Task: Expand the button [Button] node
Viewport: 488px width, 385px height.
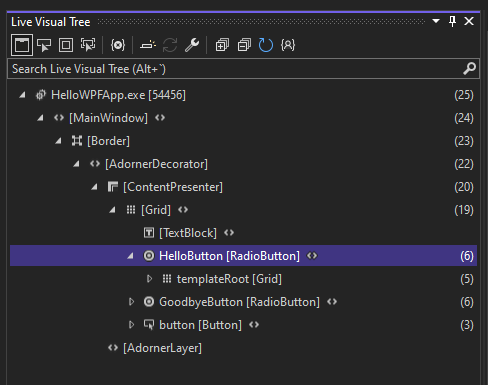Action: click(x=131, y=325)
